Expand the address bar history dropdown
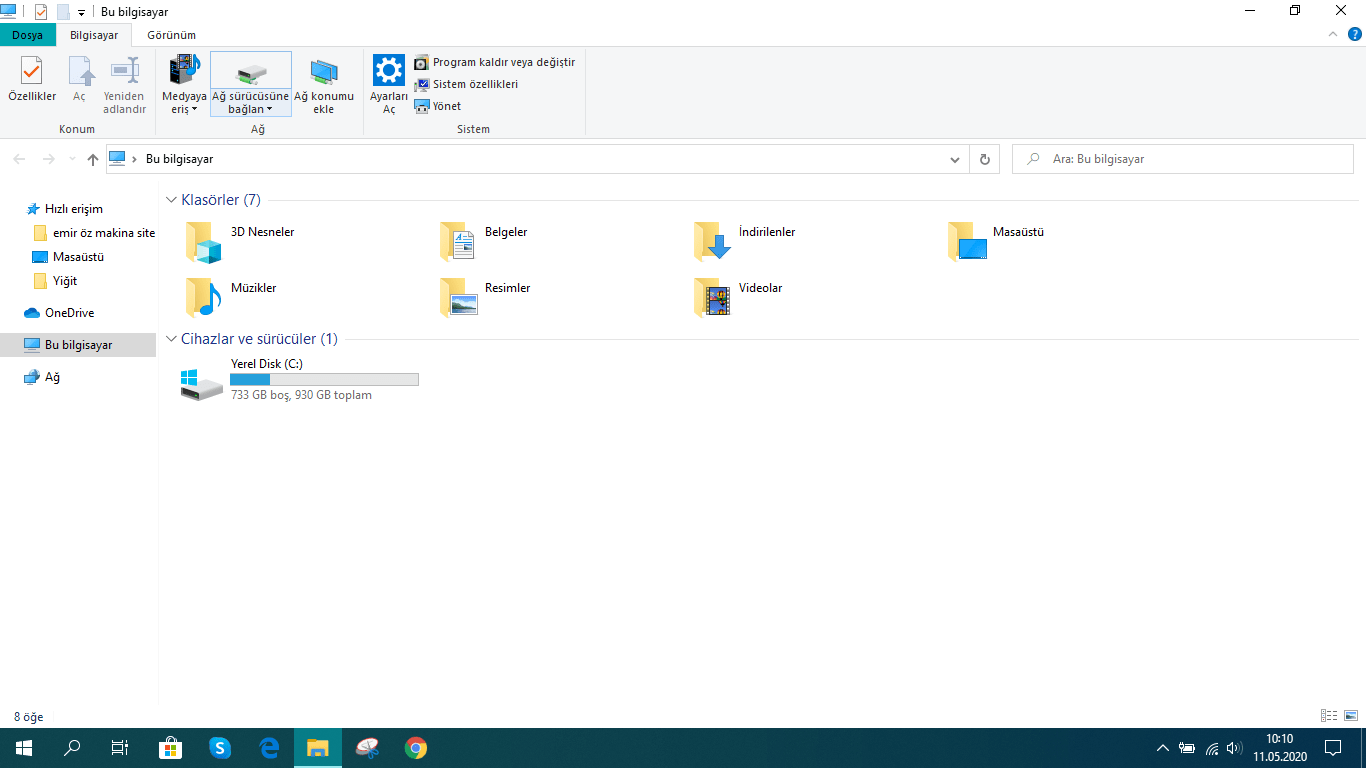 (954, 159)
